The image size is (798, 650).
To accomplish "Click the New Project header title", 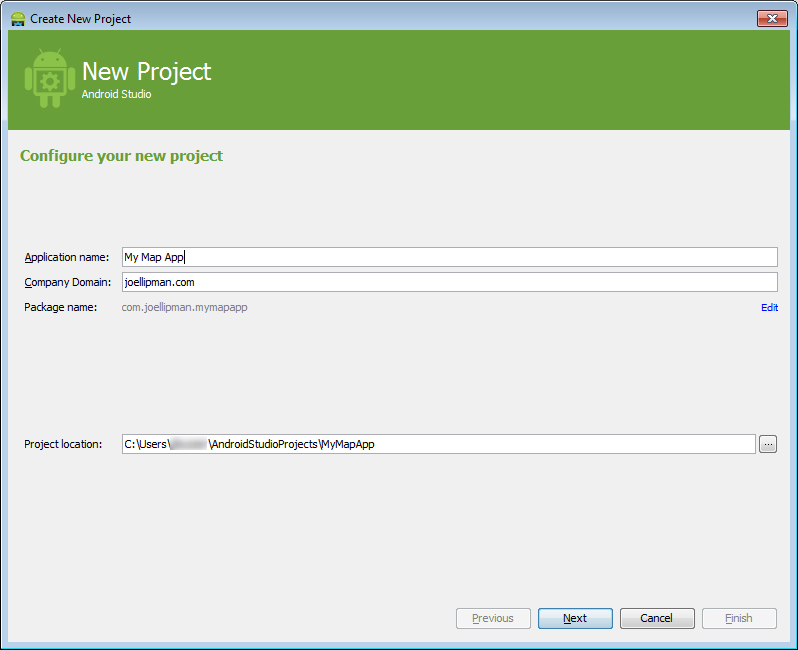I will point(146,72).
